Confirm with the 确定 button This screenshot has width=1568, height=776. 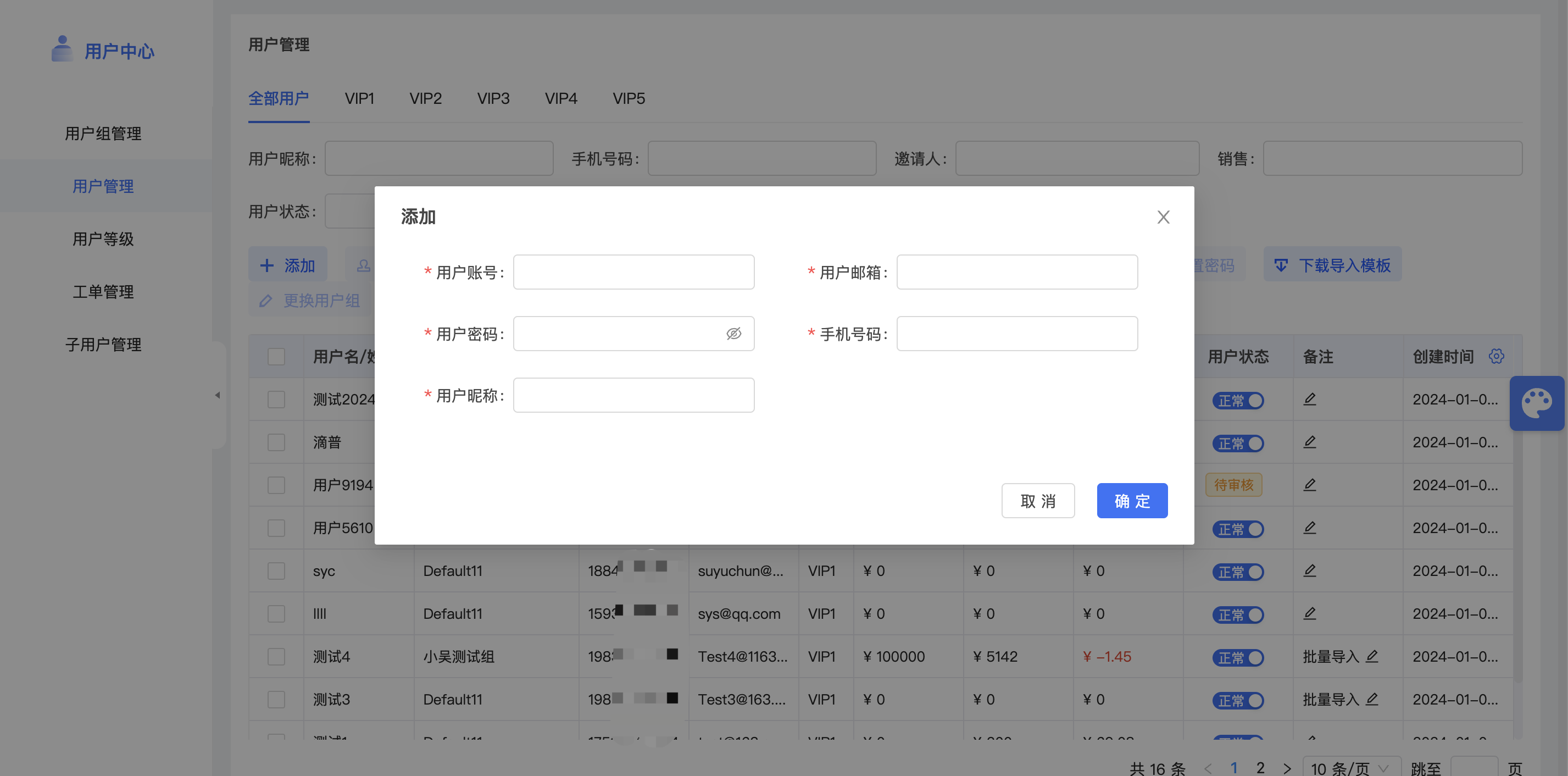(1132, 501)
